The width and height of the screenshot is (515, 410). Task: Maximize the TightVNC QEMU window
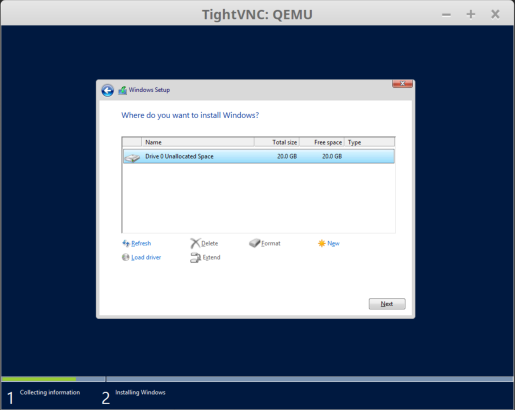click(x=471, y=14)
